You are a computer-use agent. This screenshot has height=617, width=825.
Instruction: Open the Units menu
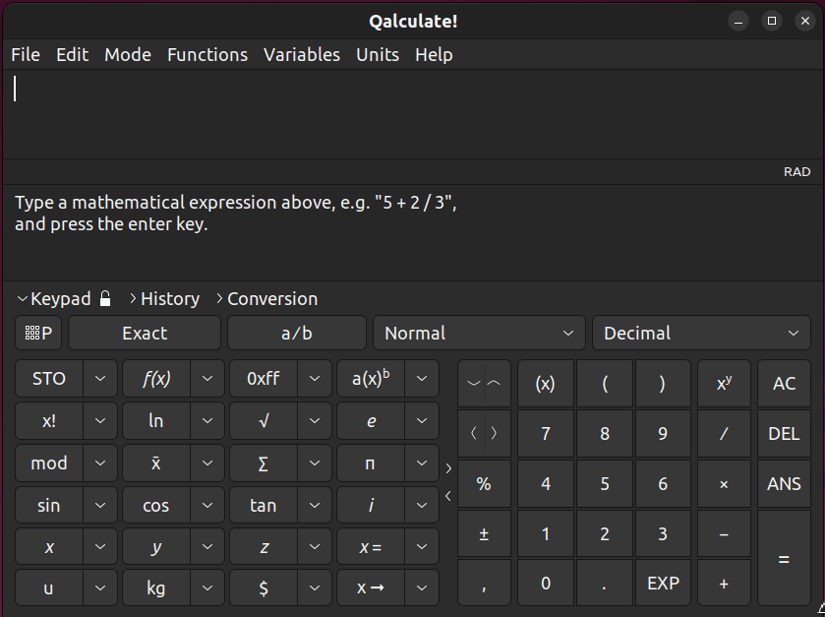click(377, 55)
